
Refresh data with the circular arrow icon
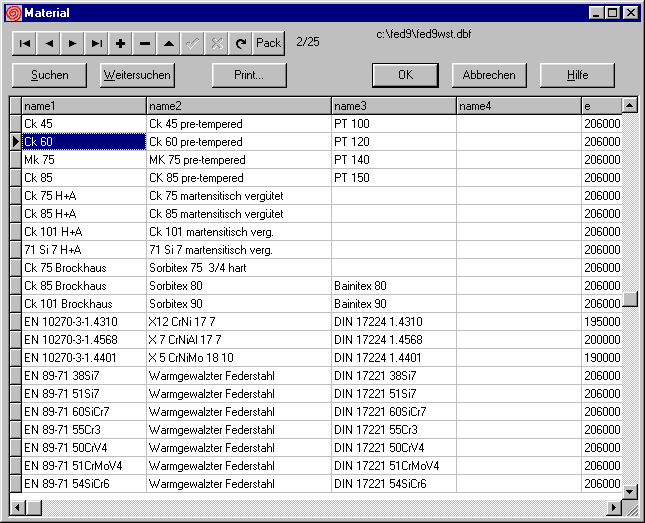[x=241, y=43]
